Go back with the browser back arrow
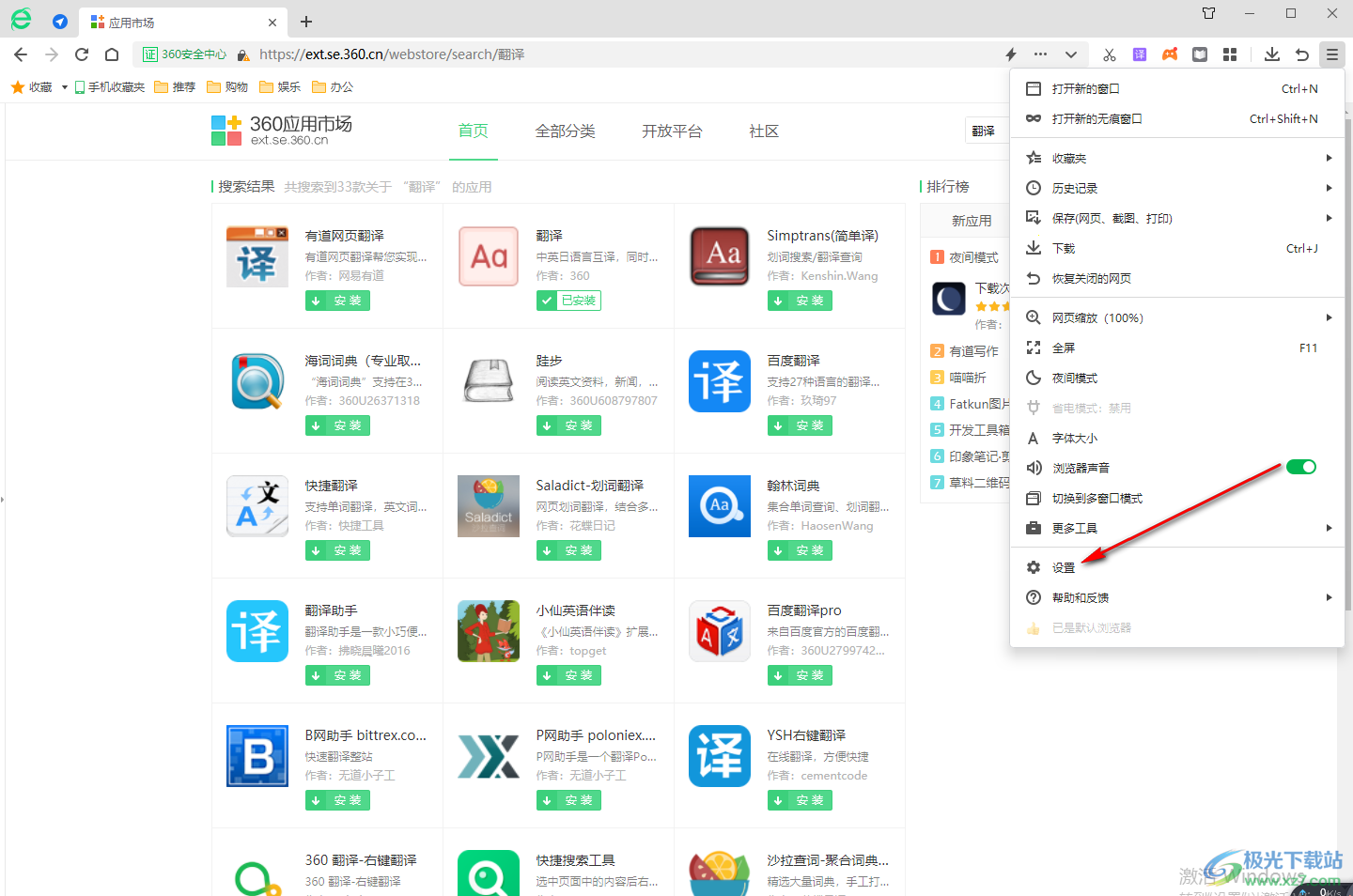The height and width of the screenshot is (896, 1353). tap(21, 54)
